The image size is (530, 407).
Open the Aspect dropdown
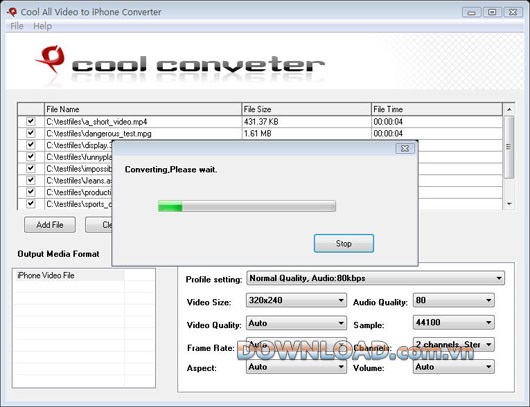coord(296,367)
